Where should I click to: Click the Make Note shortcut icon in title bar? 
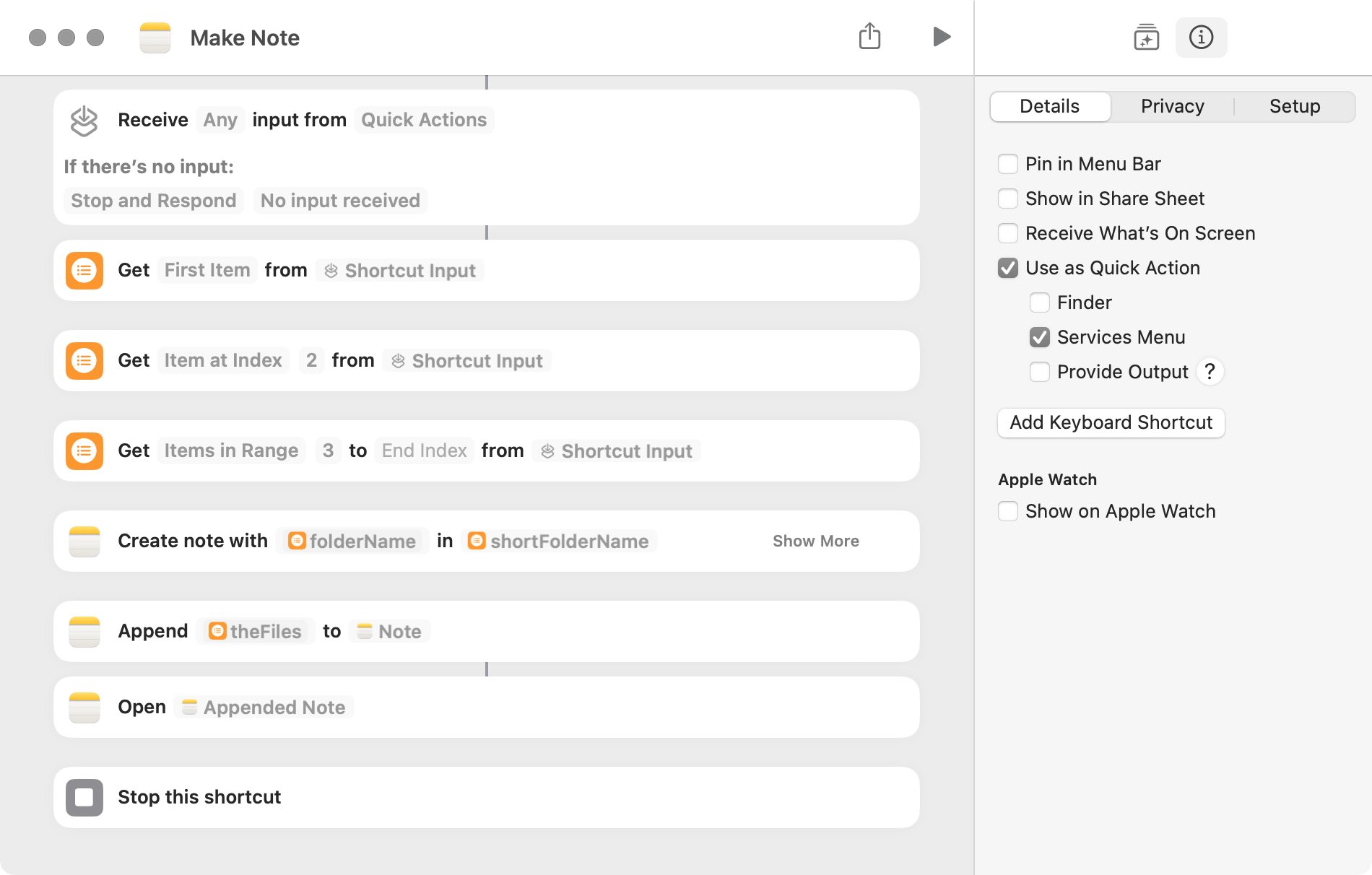tap(155, 38)
